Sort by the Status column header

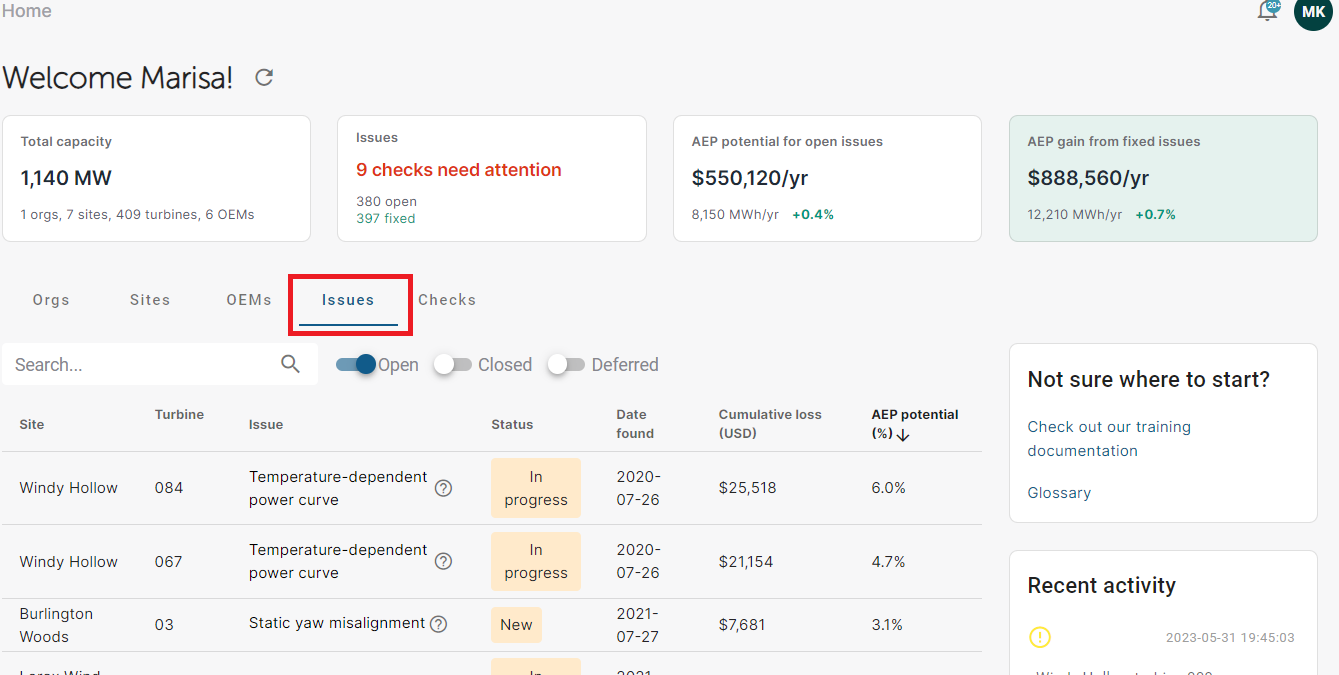(512, 424)
